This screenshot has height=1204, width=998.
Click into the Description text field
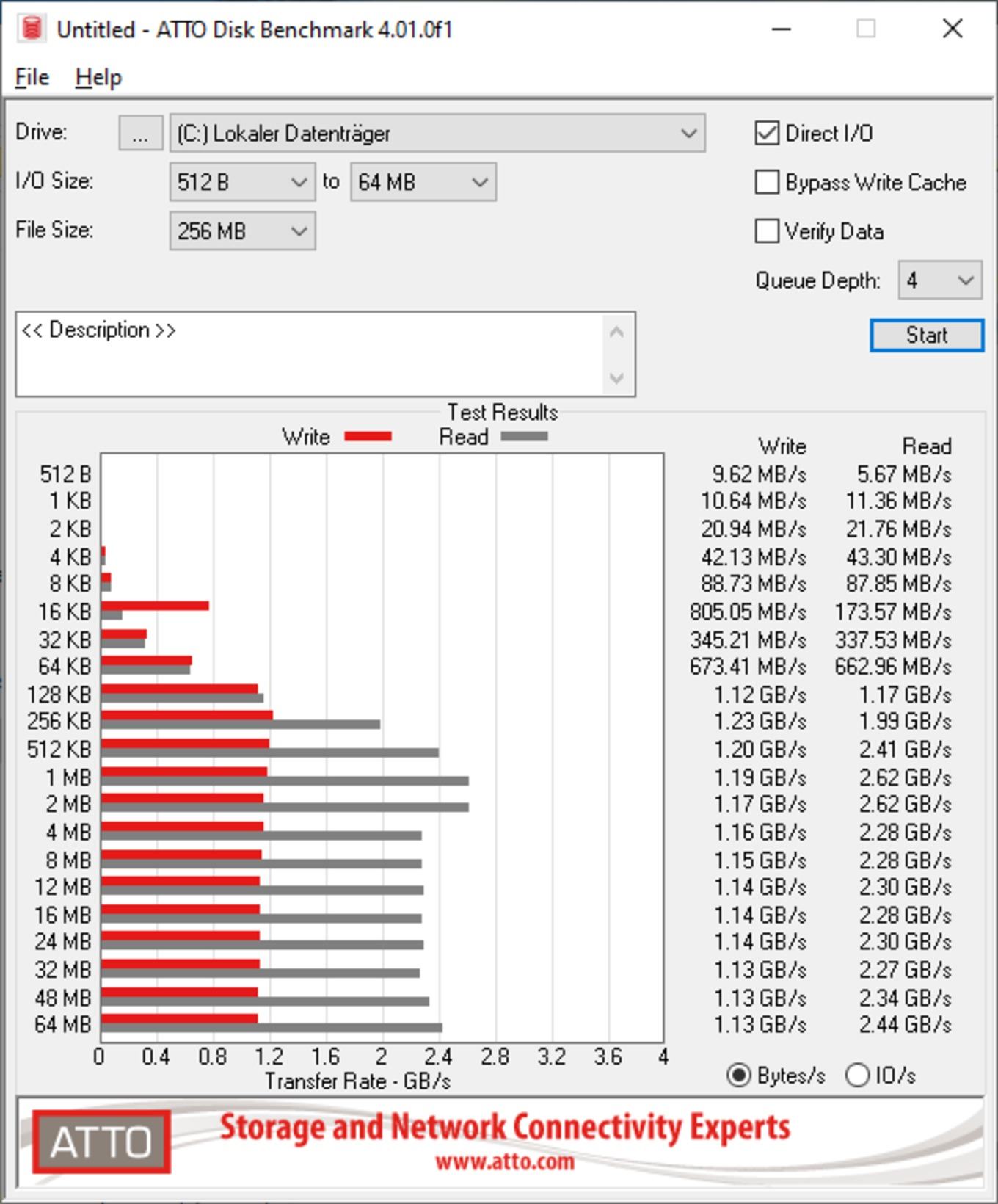[x=311, y=355]
